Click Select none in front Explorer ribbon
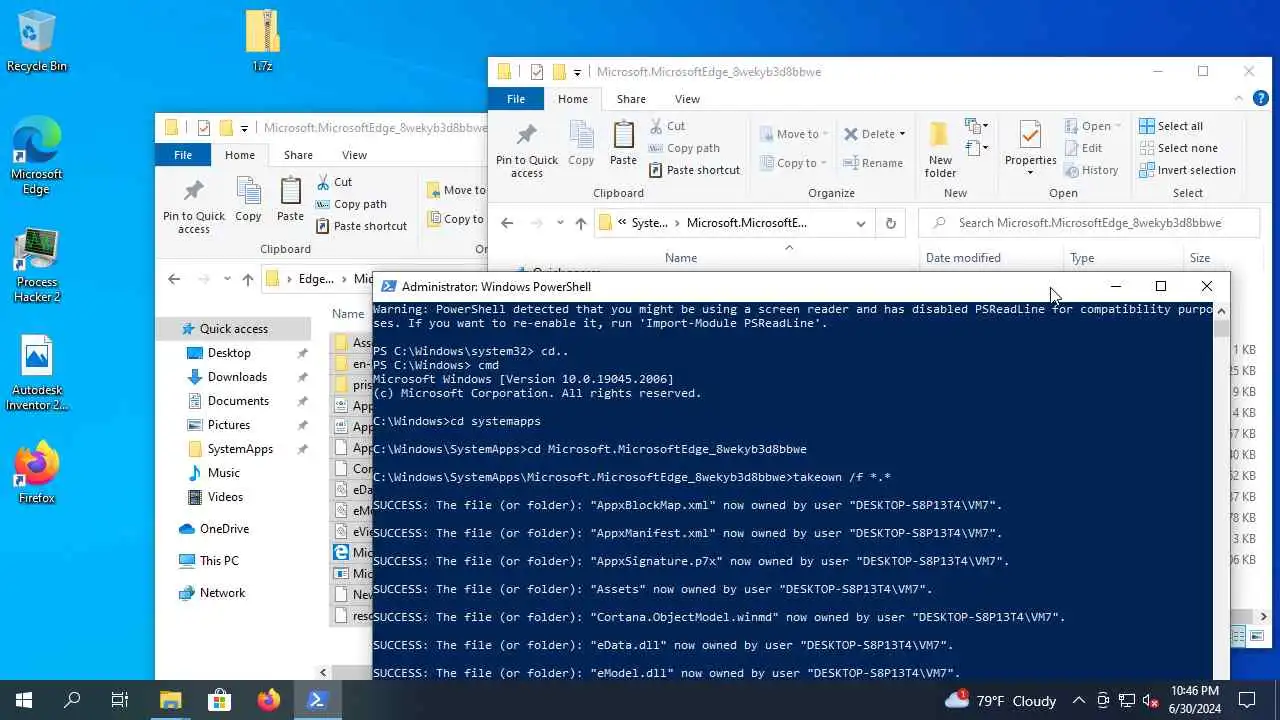Image resolution: width=1280 pixels, height=720 pixels. pyautogui.click(x=1178, y=148)
